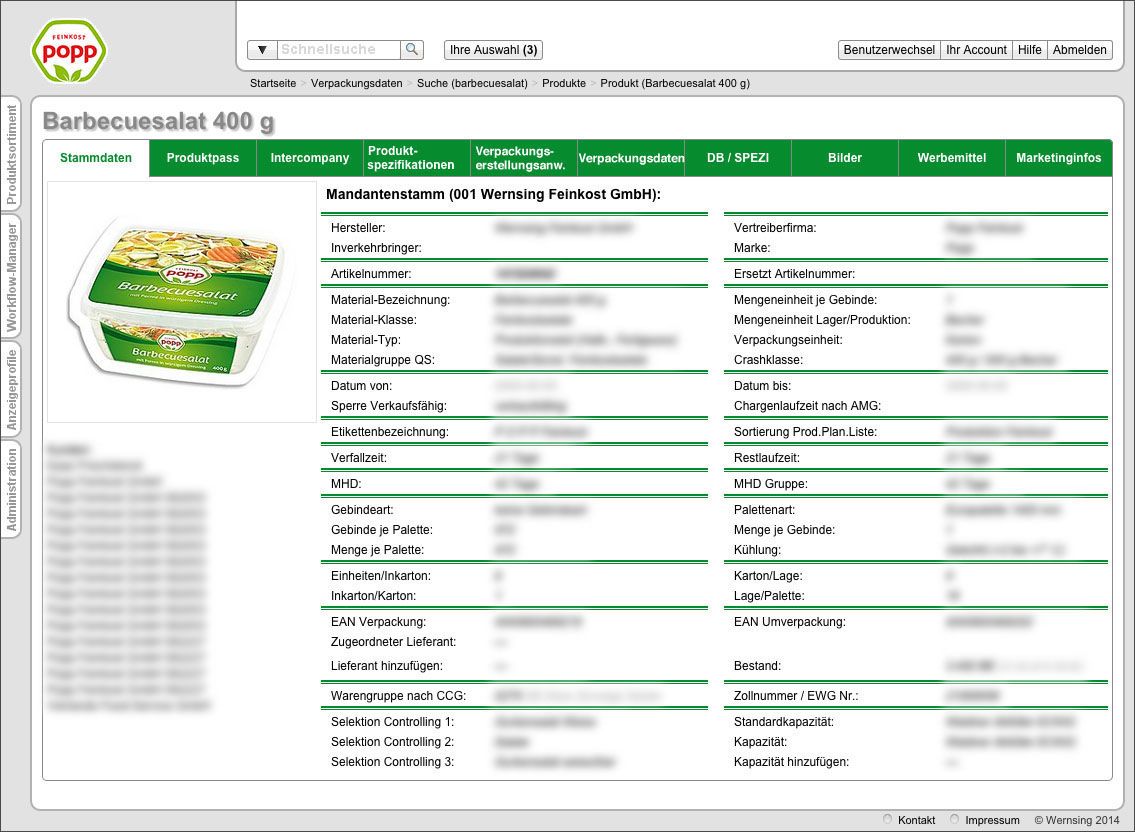Open the quick search dropdown arrow

point(262,49)
